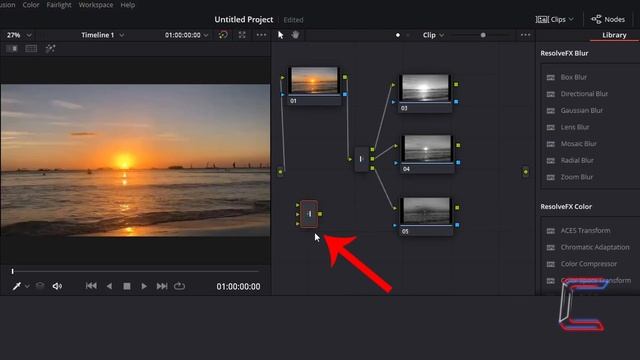This screenshot has width=640, height=360.
Task: Switch to the Library tab
Action: [x=614, y=35]
